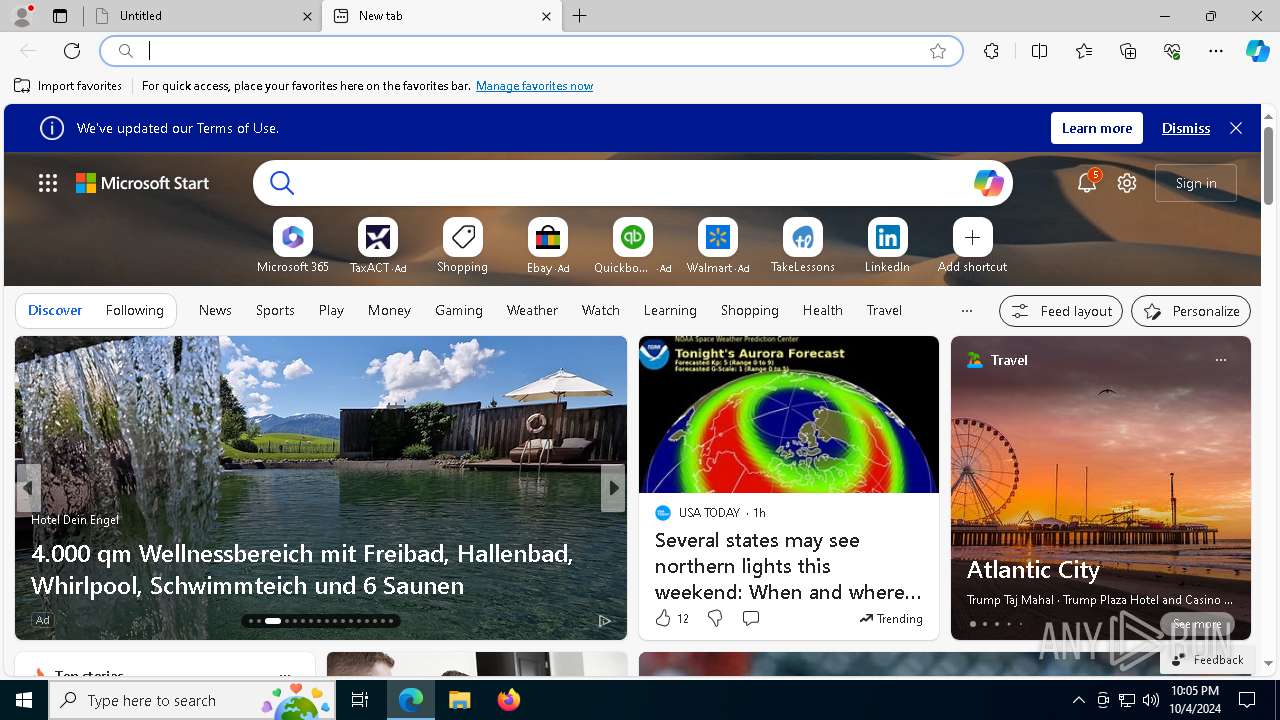Open comments on northern lights article
The image size is (1280, 720).
pos(751,619)
